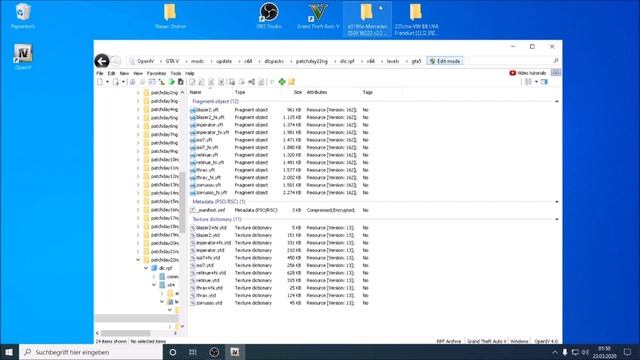Launch OBS Studio from the desktop

269,16
